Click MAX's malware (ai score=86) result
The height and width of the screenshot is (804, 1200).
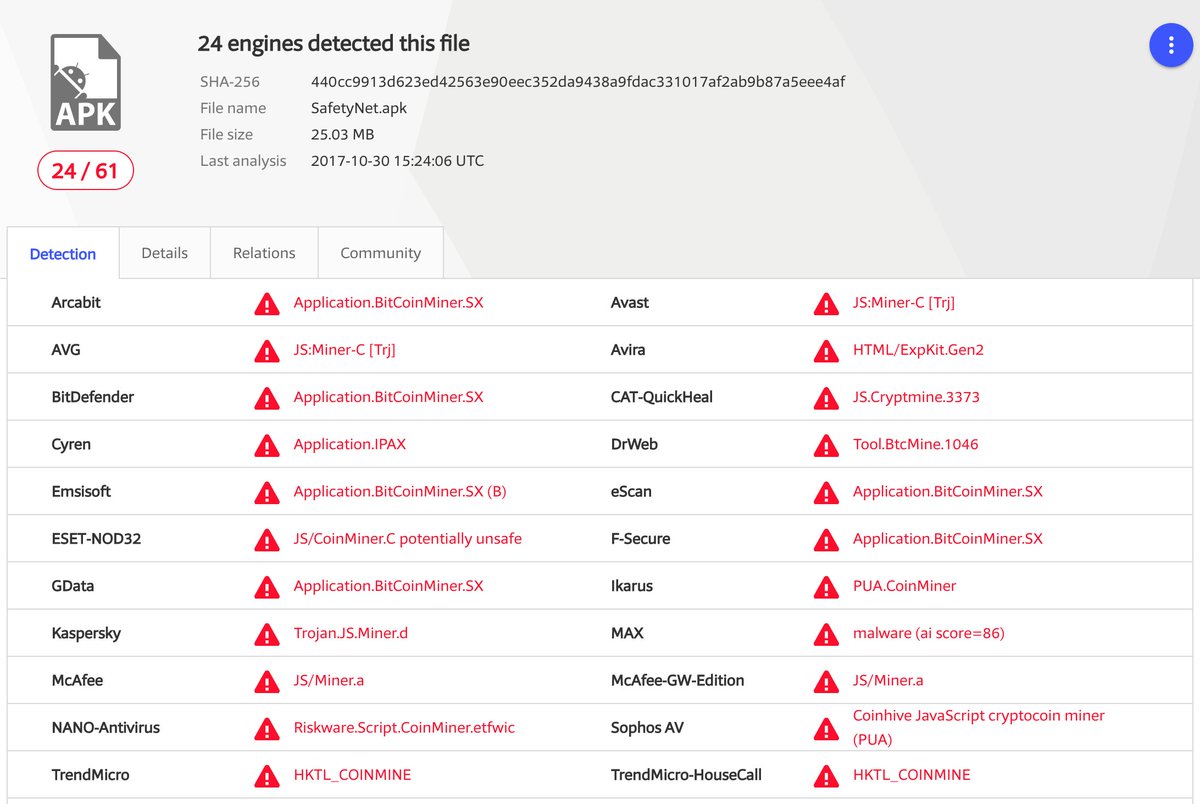coord(929,633)
